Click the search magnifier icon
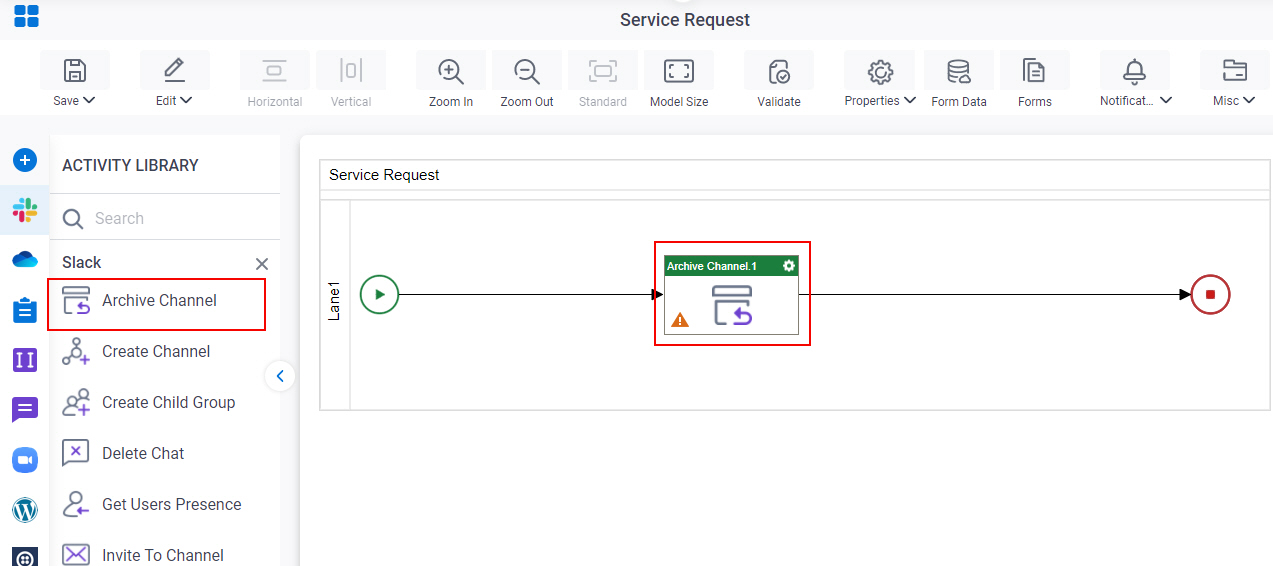This screenshot has height=566, width=1273. 73,219
